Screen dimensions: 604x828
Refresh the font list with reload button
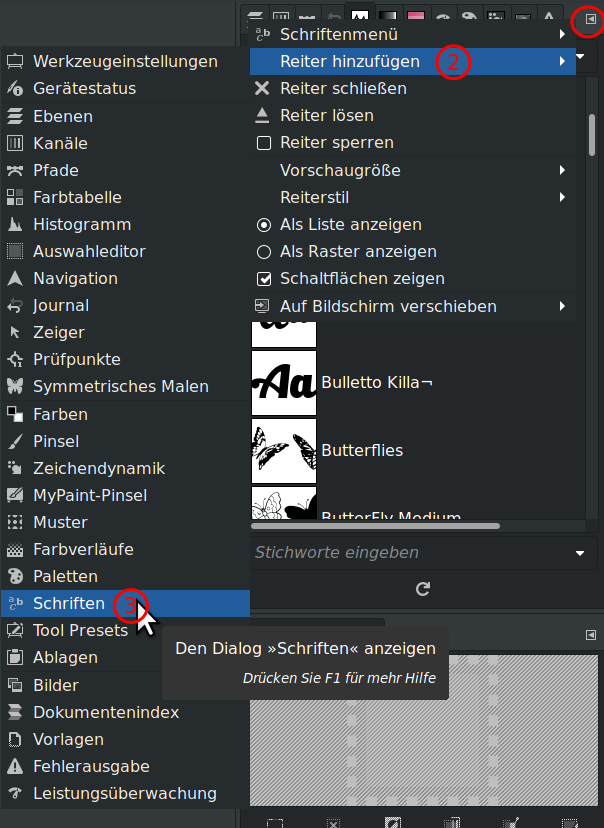[423, 589]
